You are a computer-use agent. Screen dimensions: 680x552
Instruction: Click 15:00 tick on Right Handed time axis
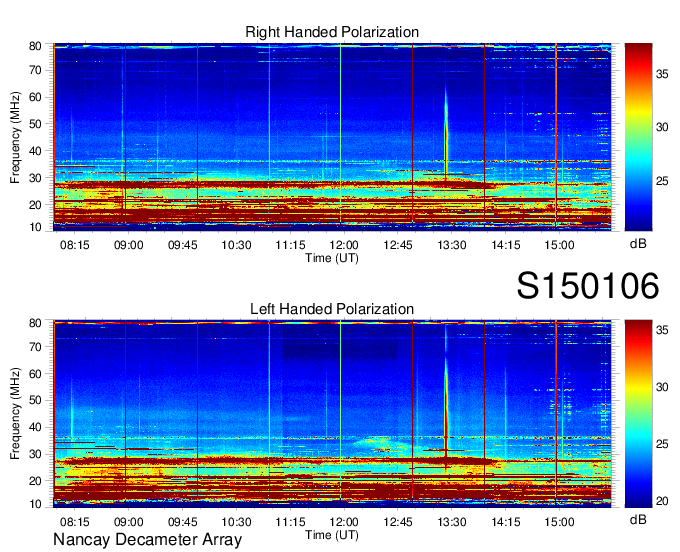559,245
